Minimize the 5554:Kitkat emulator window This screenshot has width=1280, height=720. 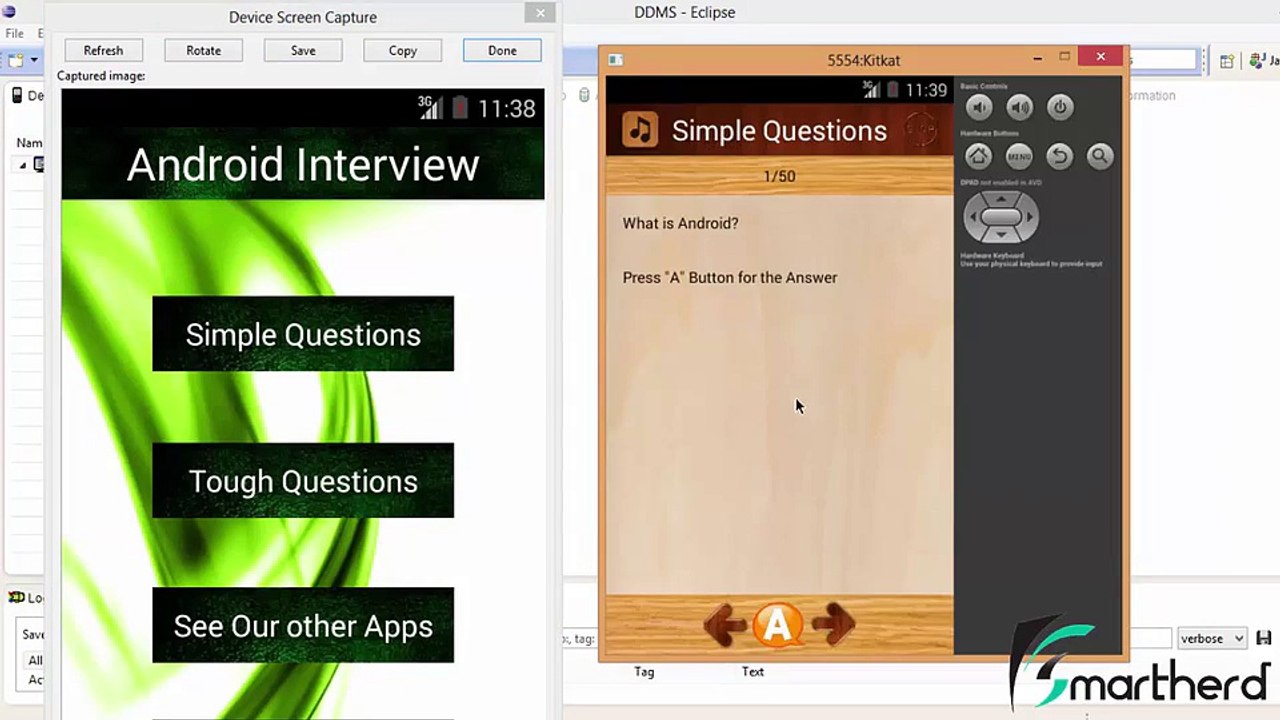coord(1037,58)
